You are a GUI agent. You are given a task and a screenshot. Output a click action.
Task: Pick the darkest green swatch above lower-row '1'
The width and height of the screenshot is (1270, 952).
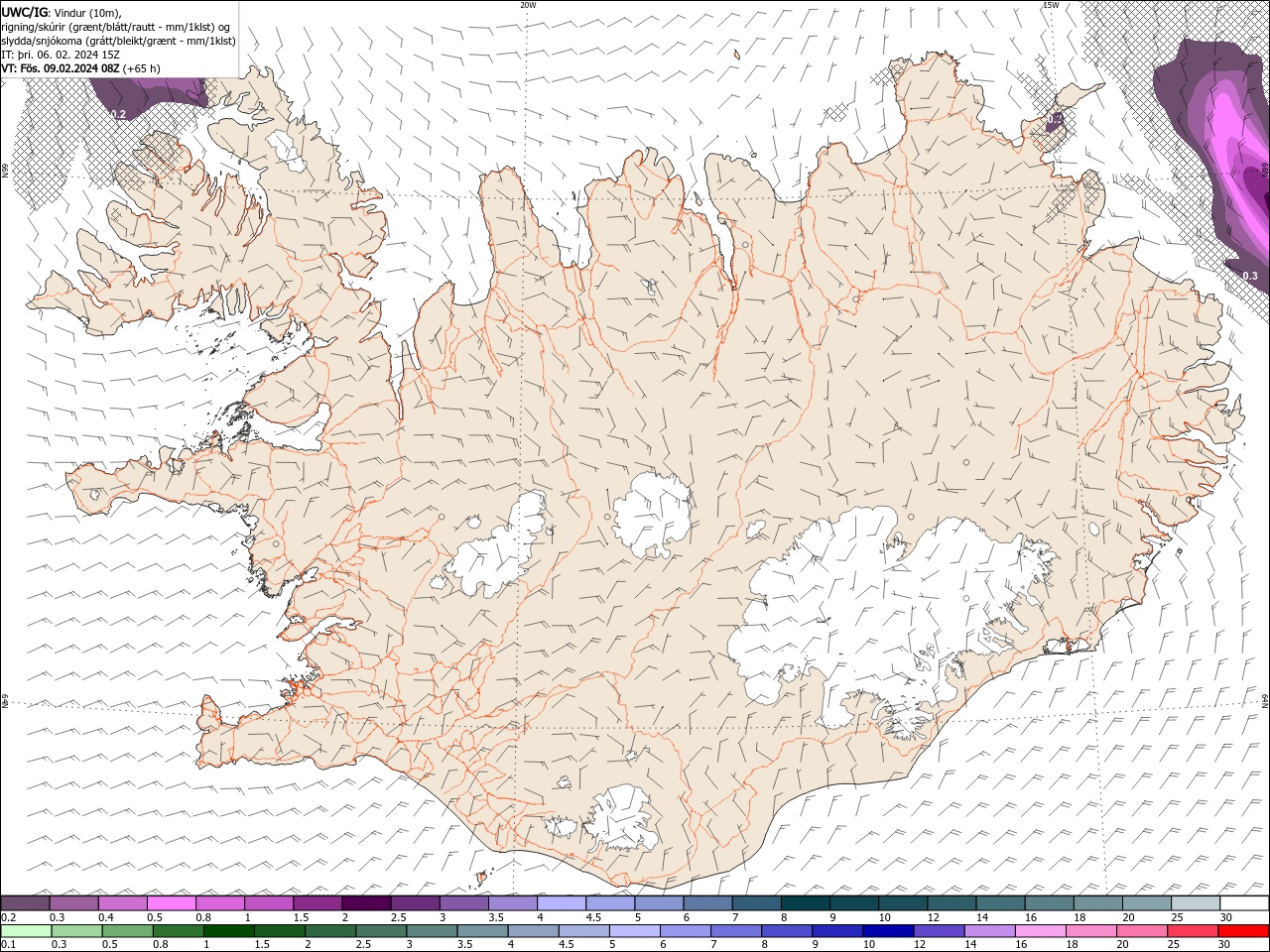coord(229,931)
